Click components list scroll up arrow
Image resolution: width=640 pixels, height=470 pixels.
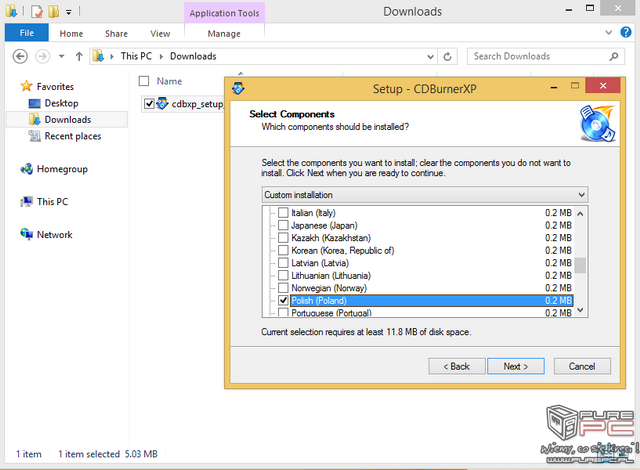[x=580, y=213]
